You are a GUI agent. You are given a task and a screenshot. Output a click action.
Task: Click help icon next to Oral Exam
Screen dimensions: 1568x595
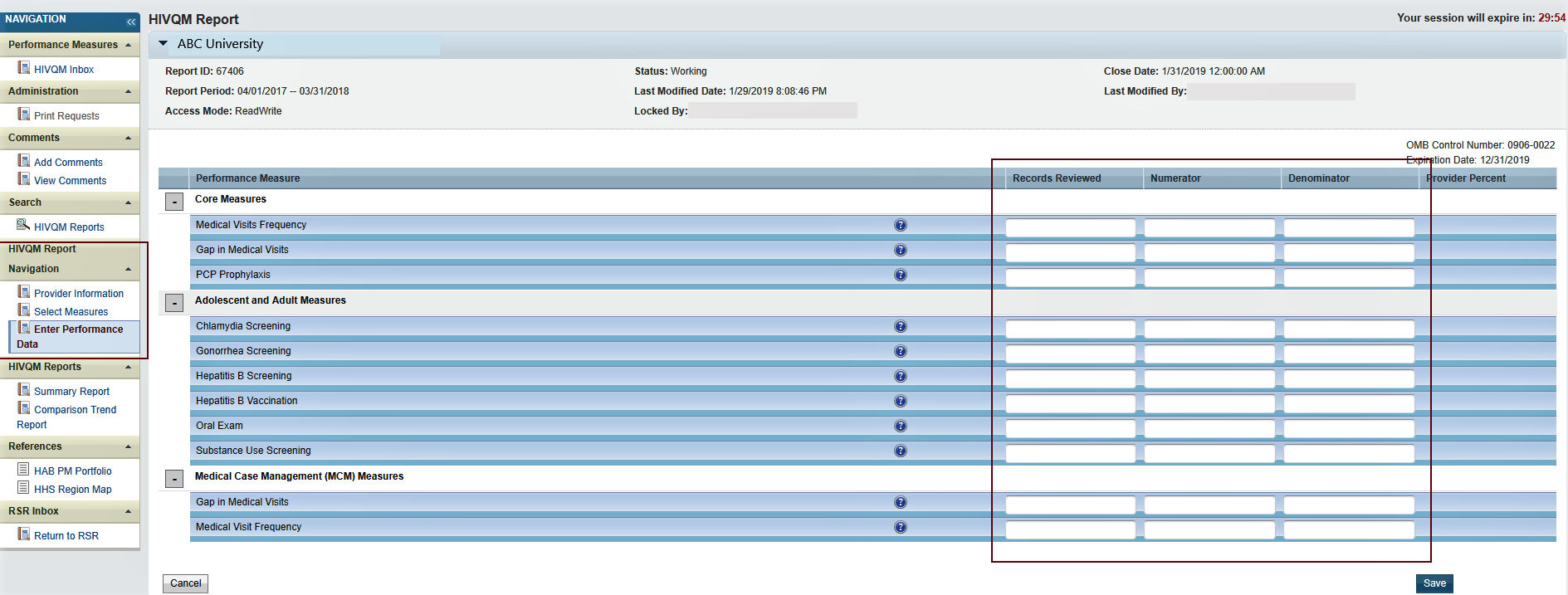click(900, 426)
